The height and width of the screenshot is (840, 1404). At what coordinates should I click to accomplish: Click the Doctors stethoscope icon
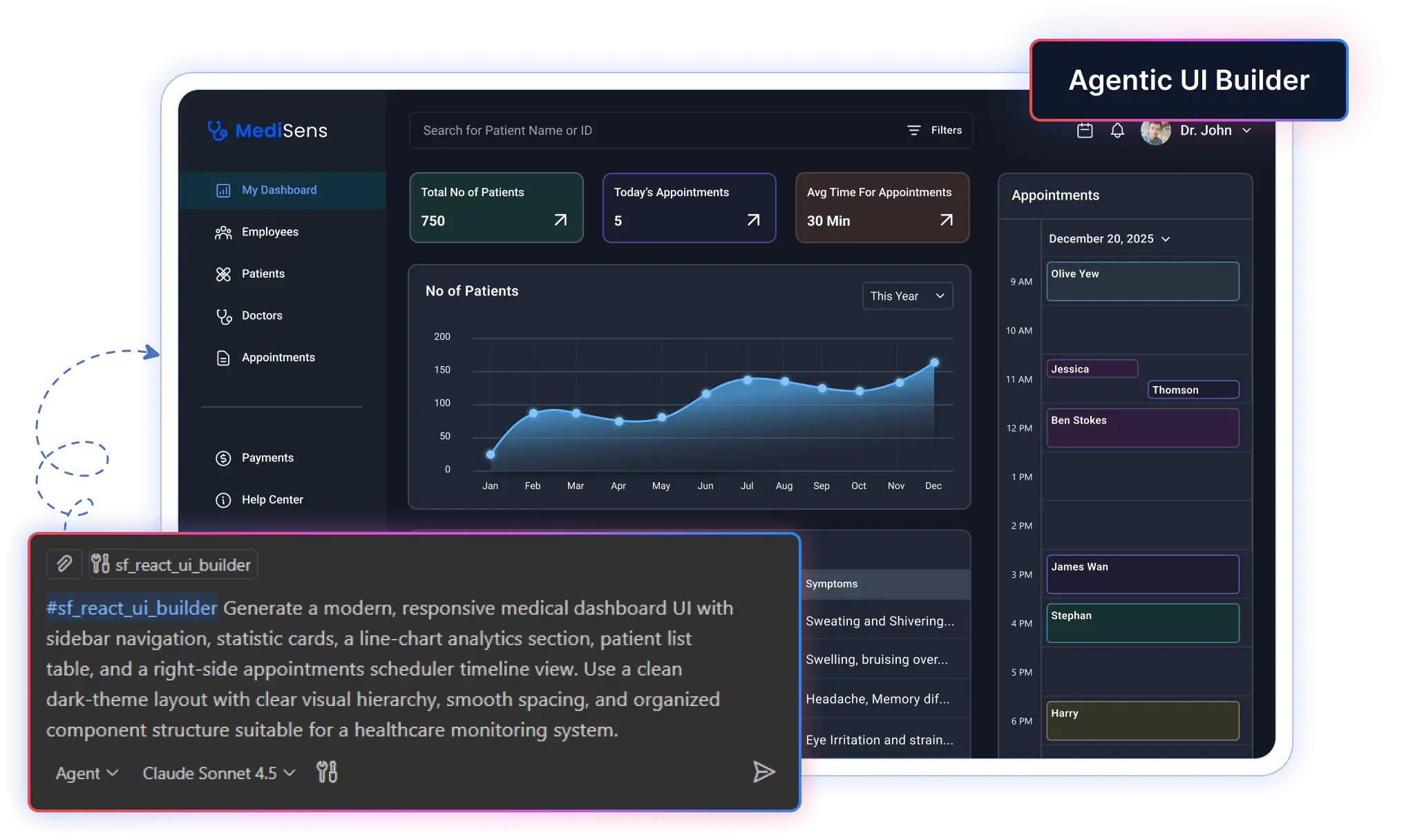pos(223,316)
